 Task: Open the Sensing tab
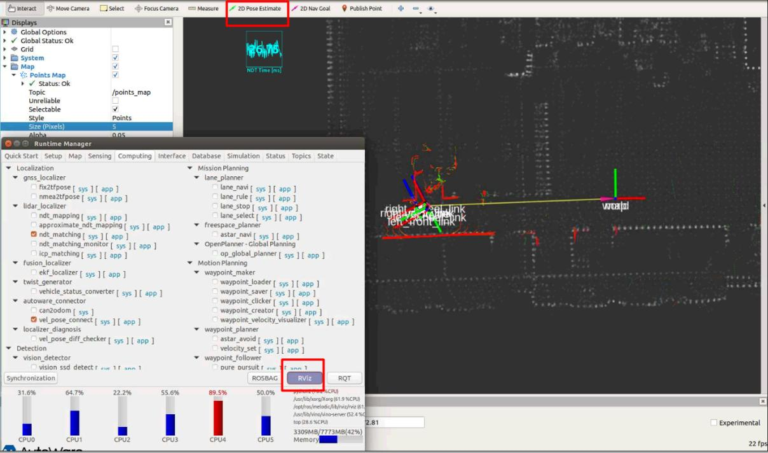[x=99, y=156]
